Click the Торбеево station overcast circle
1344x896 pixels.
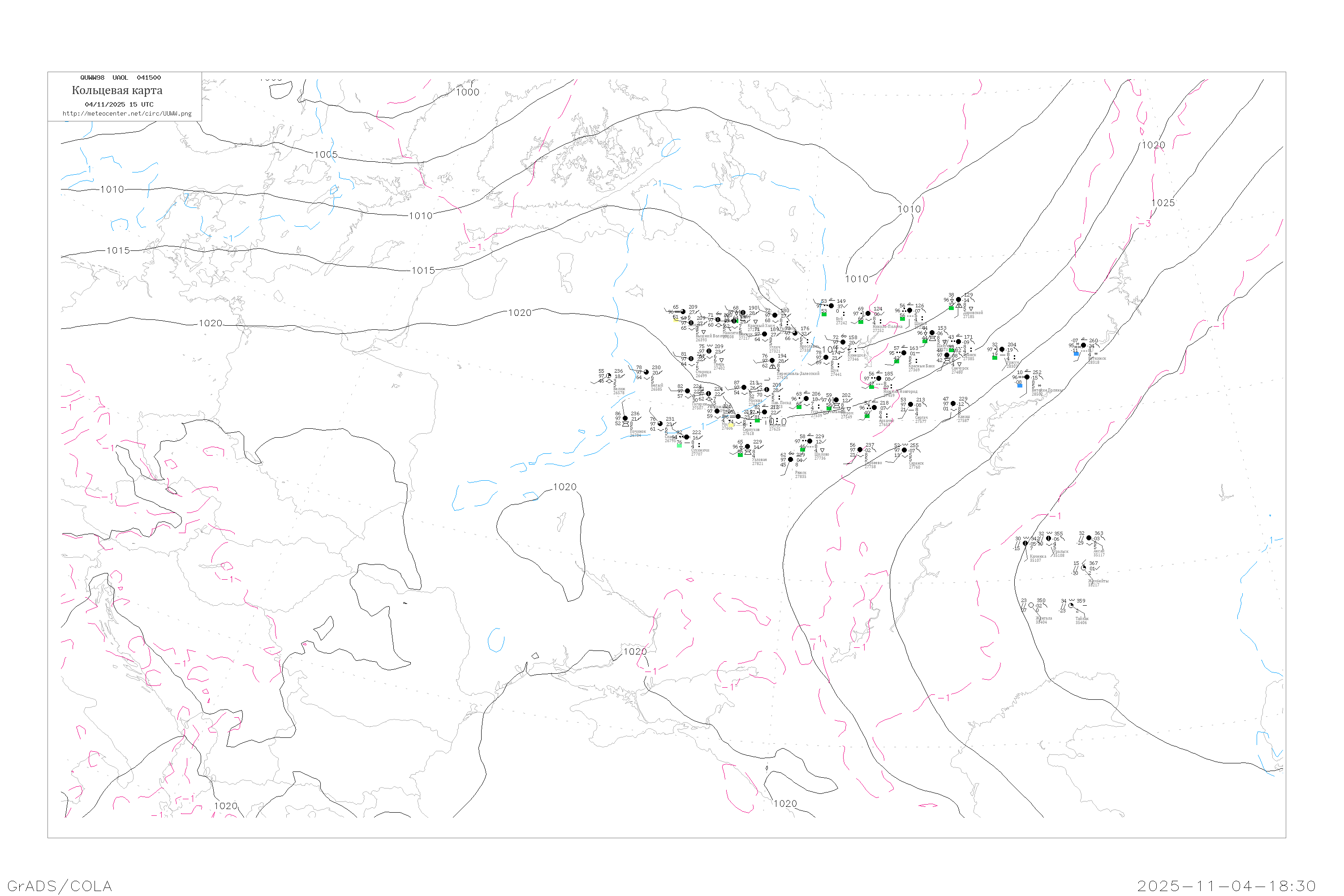click(x=860, y=450)
